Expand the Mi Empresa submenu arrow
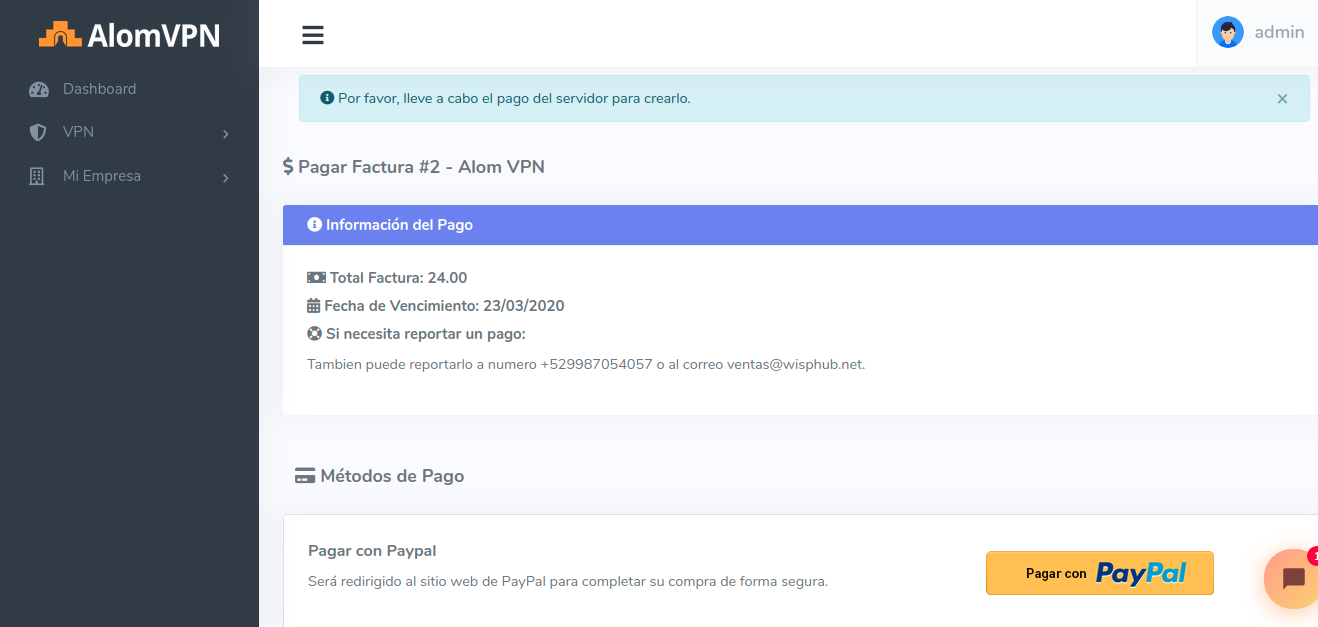The image size is (1318, 627). 226,177
